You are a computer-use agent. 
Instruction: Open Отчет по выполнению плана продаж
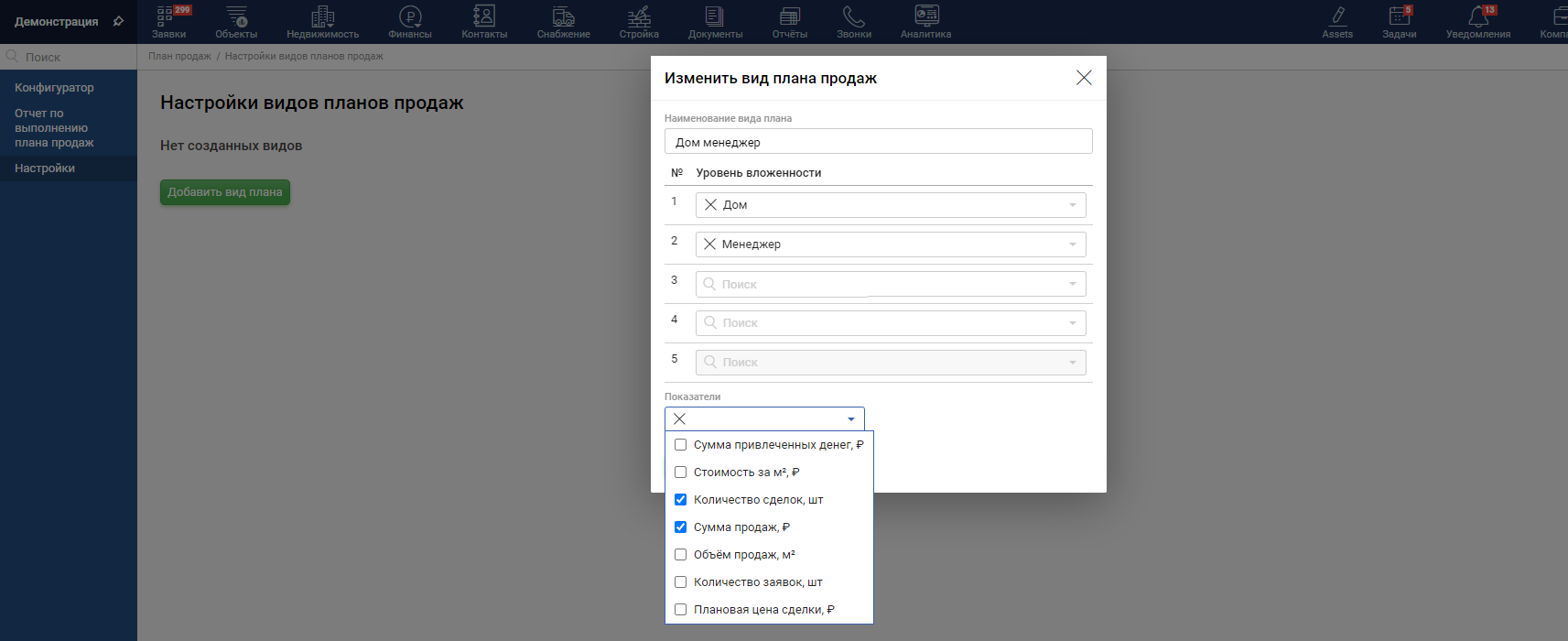(x=54, y=128)
